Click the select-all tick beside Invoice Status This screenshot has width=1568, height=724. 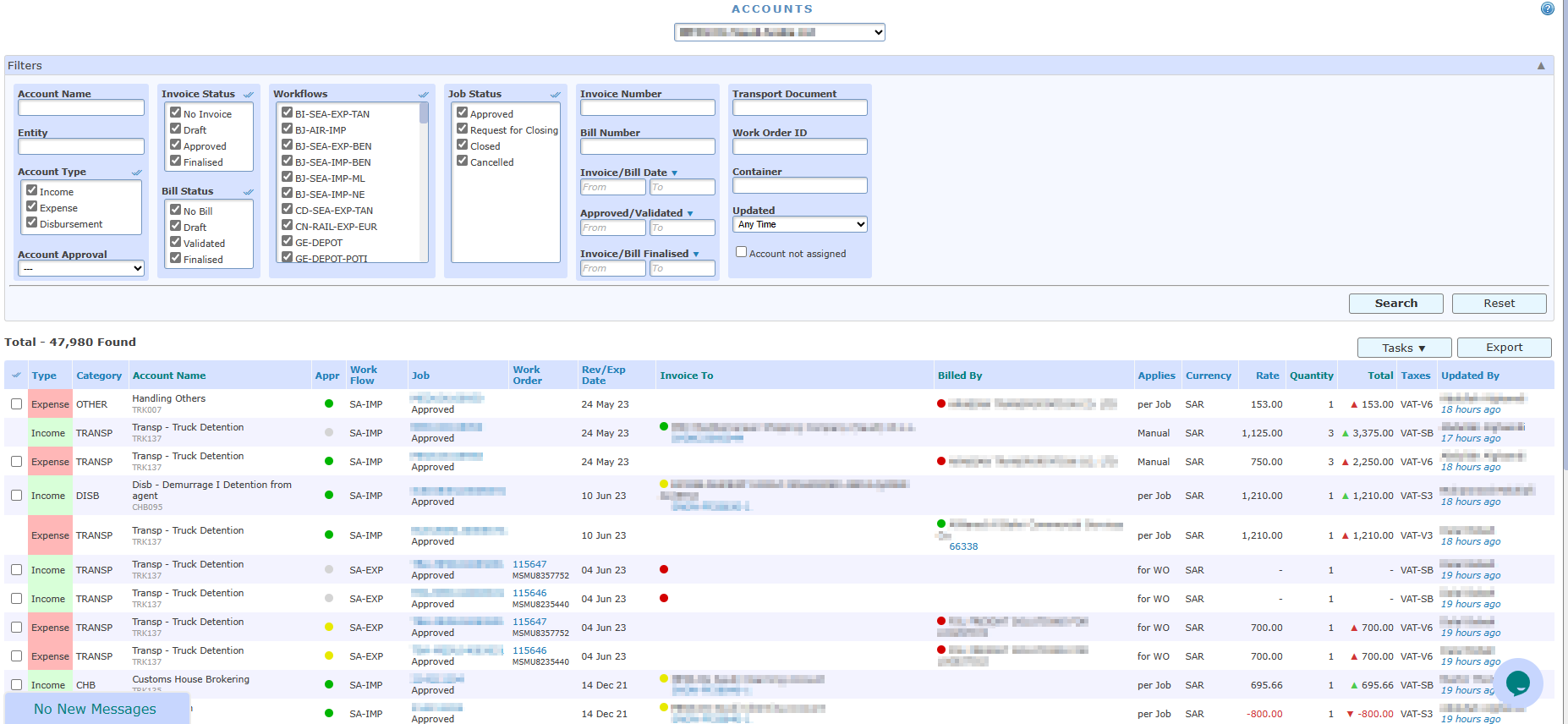point(249,95)
